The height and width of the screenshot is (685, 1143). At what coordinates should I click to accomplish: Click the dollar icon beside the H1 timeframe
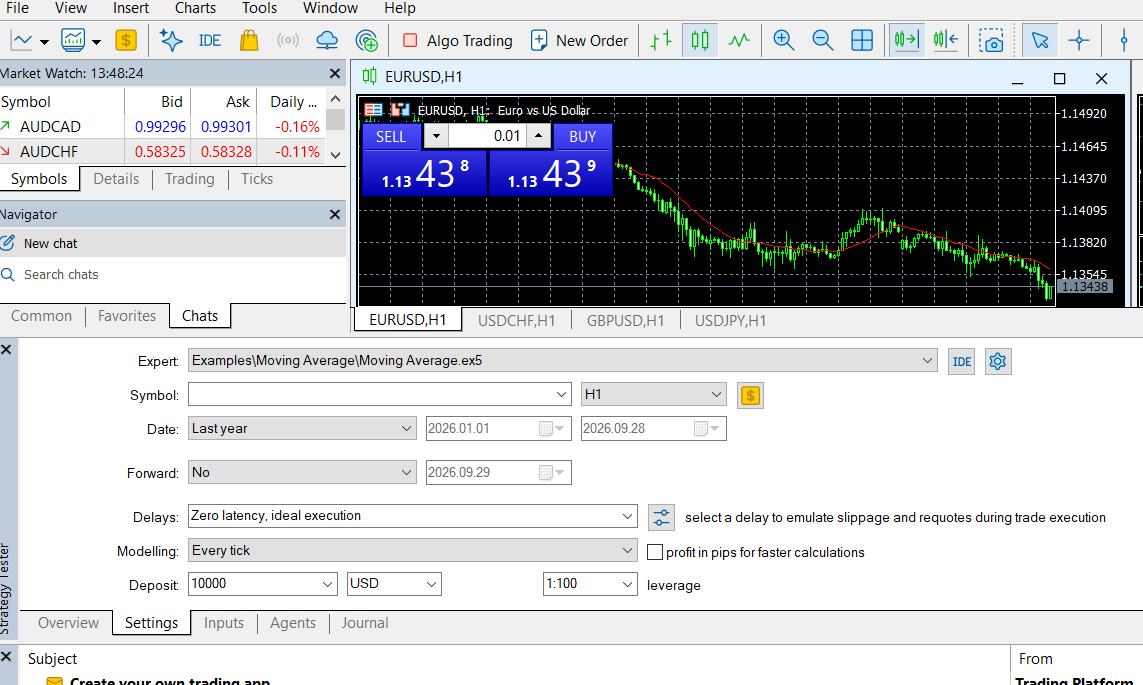pyautogui.click(x=750, y=395)
